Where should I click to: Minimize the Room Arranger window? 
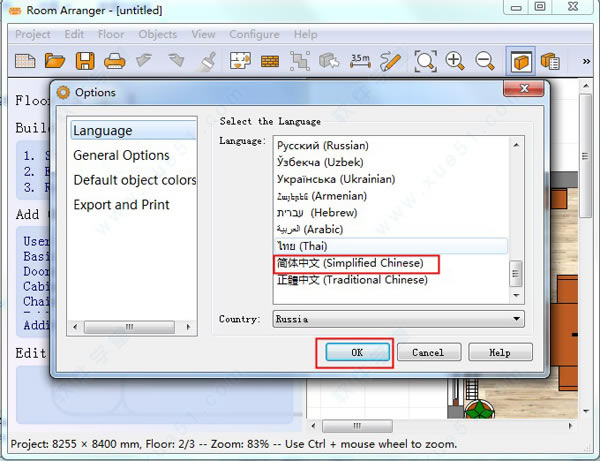tap(516, 7)
